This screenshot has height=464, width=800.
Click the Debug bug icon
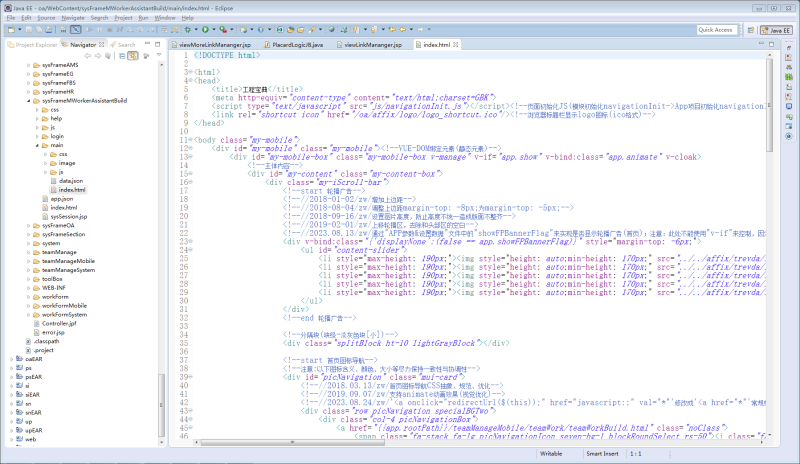187,30
